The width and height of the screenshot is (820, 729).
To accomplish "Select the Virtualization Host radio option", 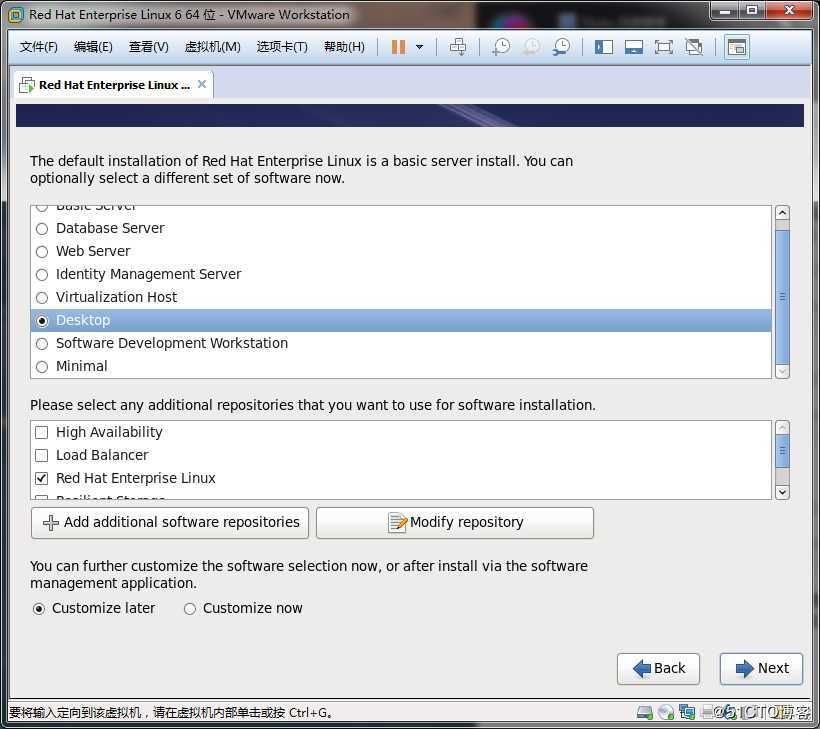I will click(42, 298).
